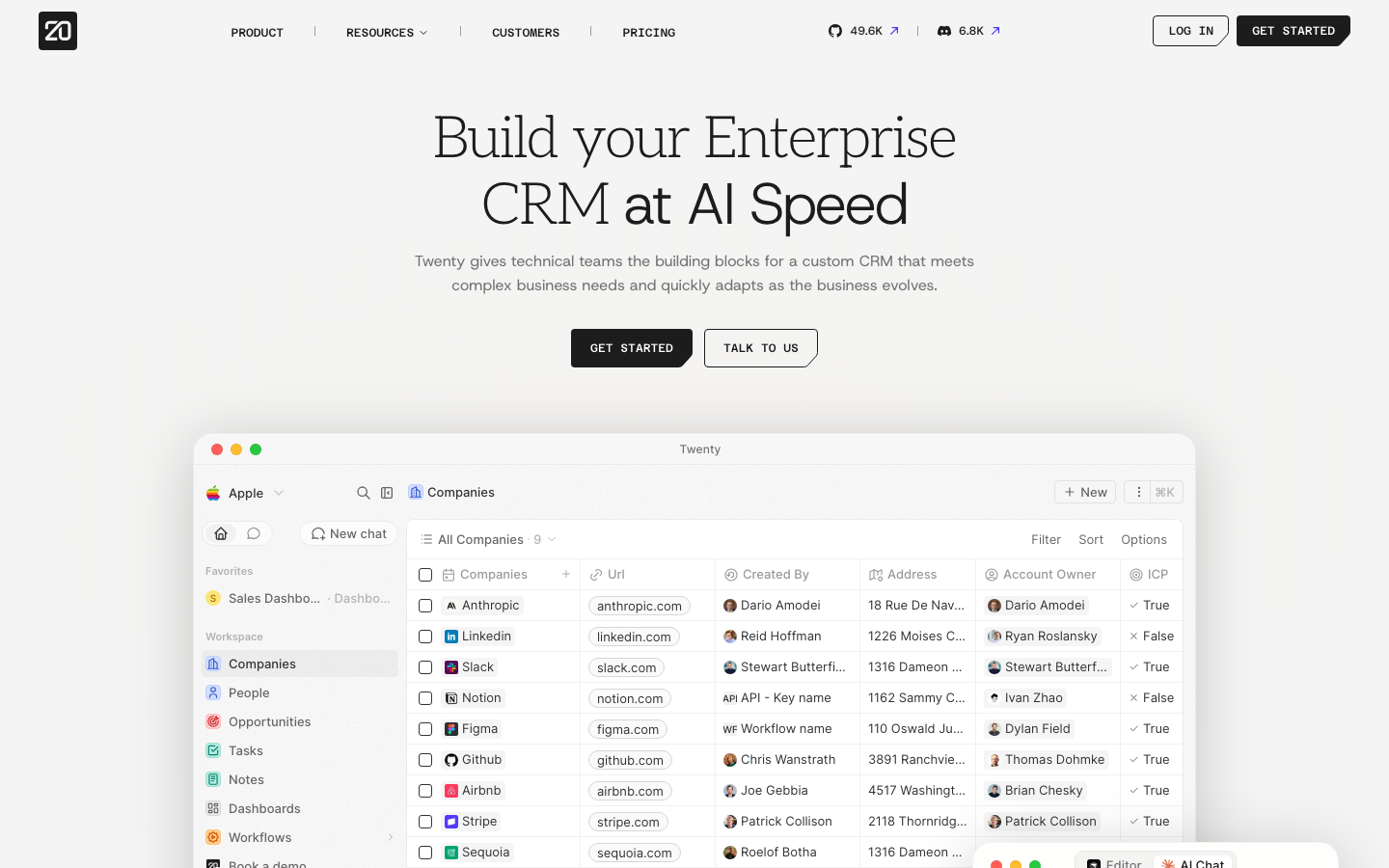
Task: Click the Opportunities target icon
Action: tap(213, 721)
